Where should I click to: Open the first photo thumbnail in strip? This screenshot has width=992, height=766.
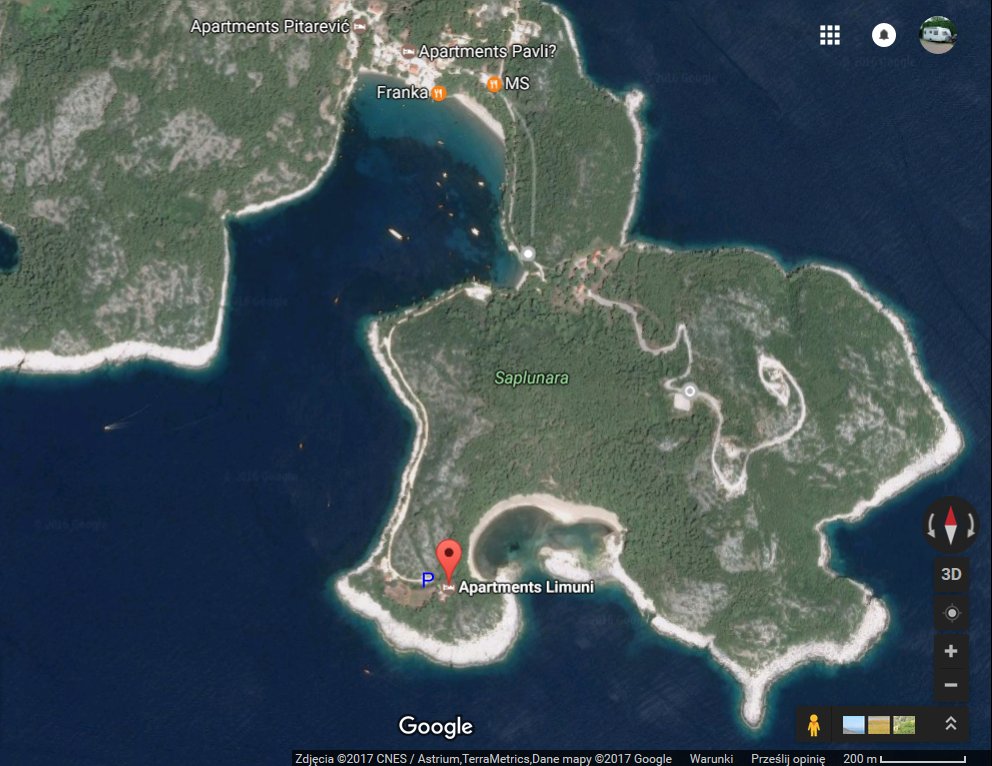click(854, 725)
